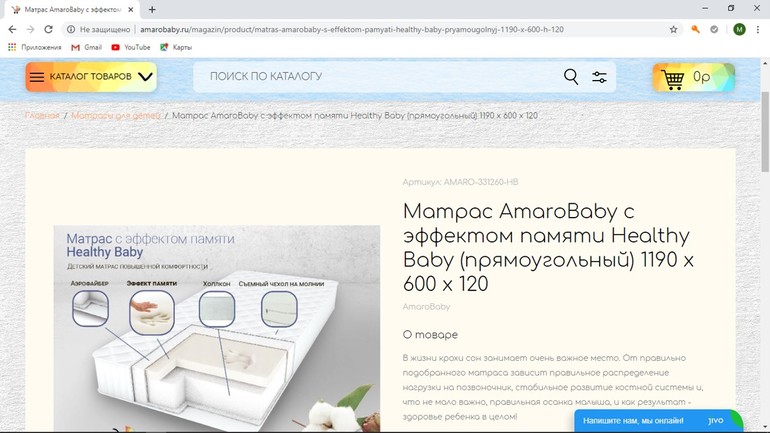
Task: Open search filter settings sliders icon
Action: [x=599, y=77]
